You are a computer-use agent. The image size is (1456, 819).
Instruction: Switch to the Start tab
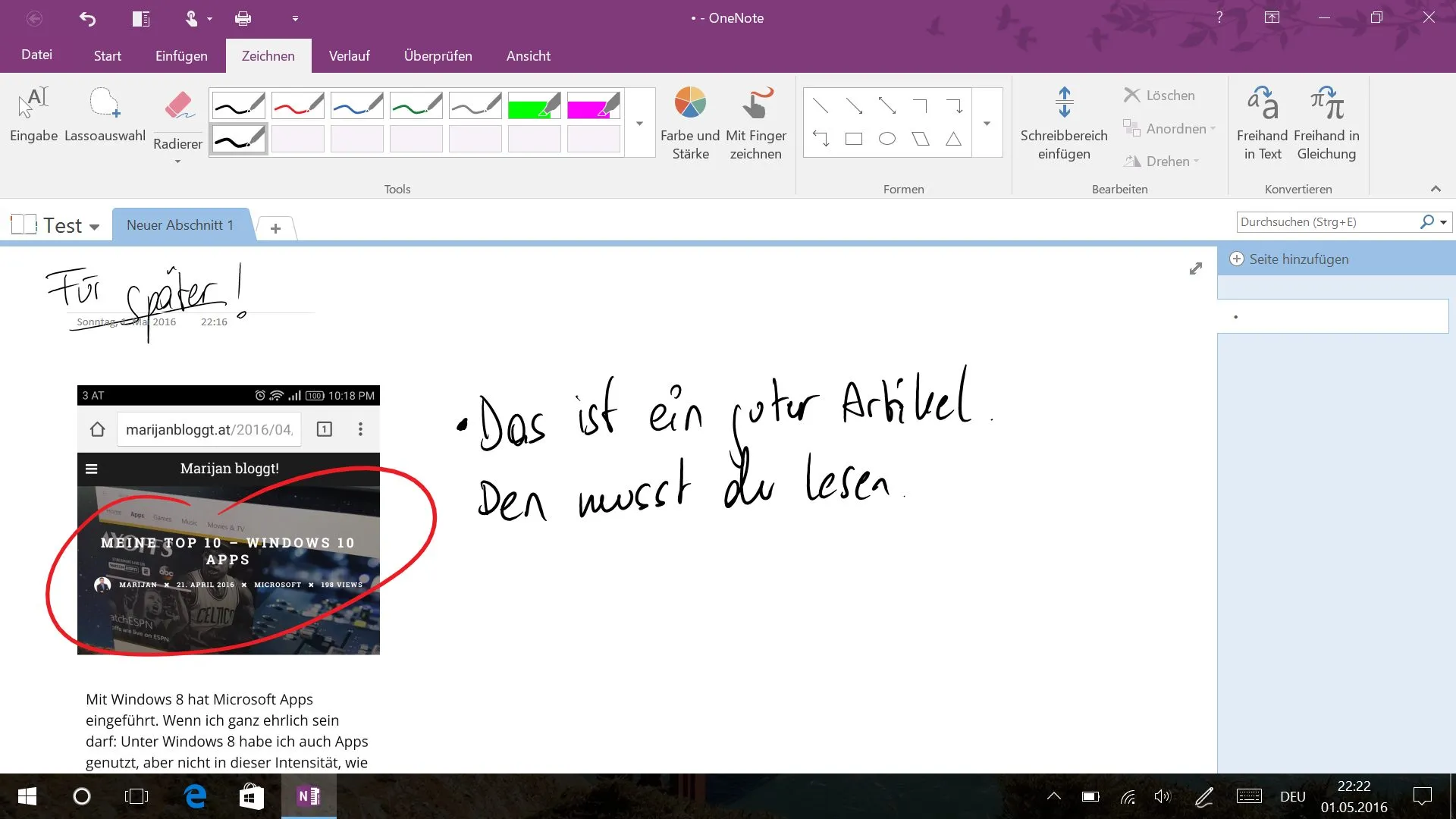[107, 56]
